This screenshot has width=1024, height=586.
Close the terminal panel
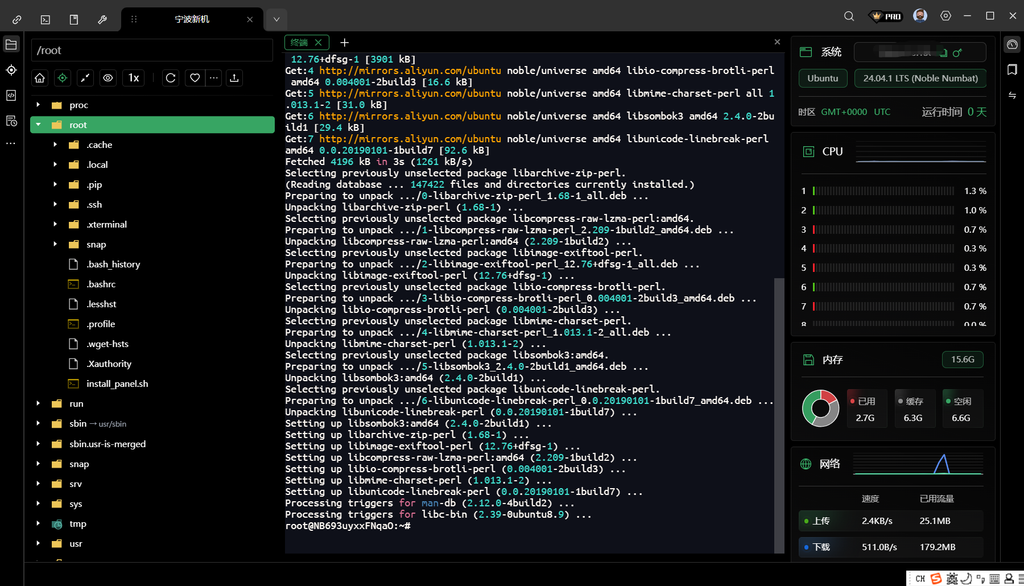coord(777,42)
